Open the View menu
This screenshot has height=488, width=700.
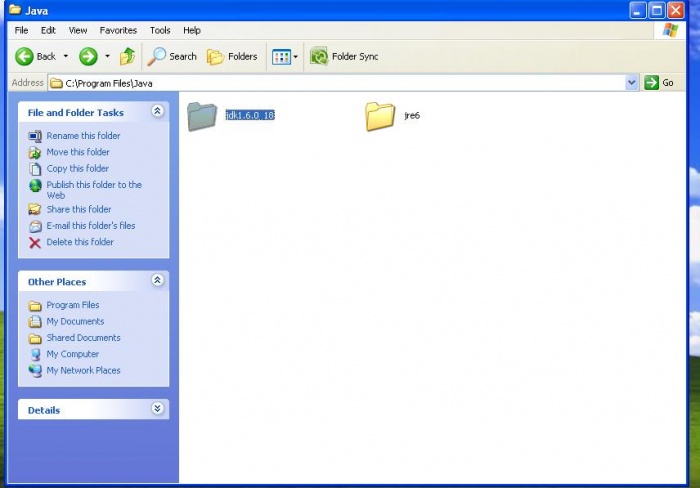pos(78,30)
